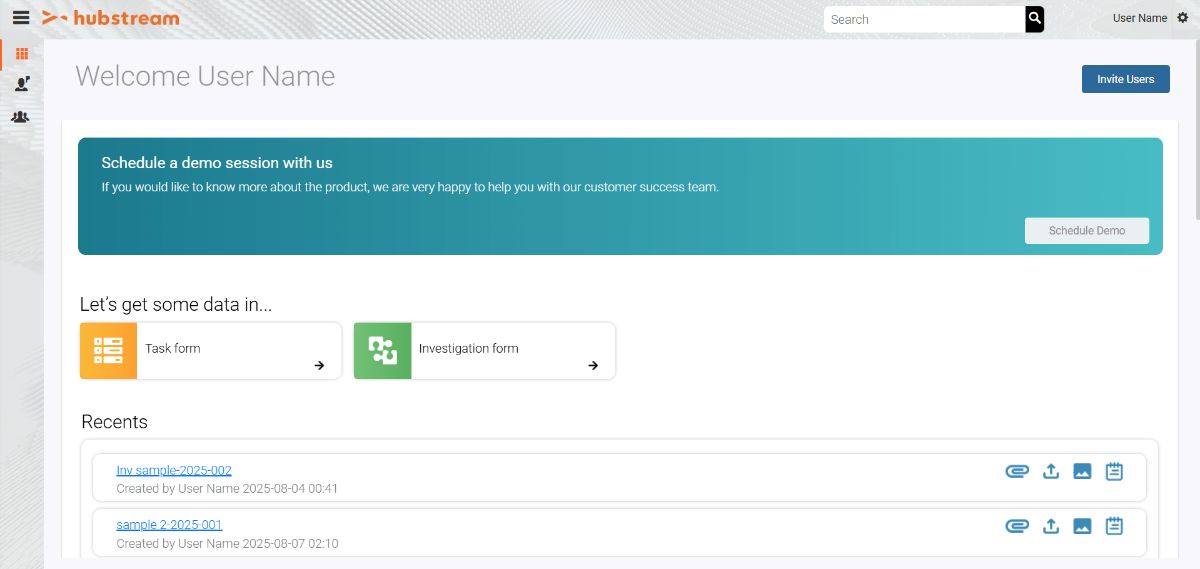1200x569 pixels.
Task: Click image icon for sample 2-2025-001
Action: coord(1082,526)
